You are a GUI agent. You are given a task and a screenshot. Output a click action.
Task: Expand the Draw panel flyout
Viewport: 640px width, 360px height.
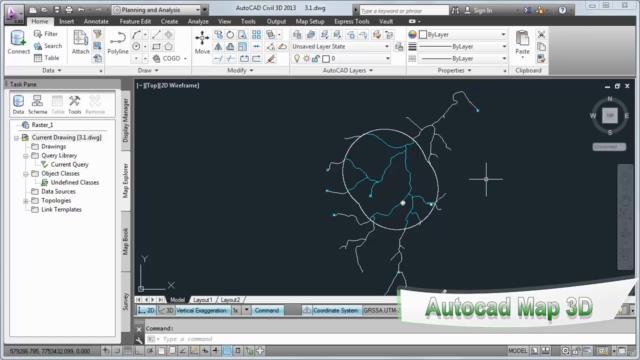[148, 71]
